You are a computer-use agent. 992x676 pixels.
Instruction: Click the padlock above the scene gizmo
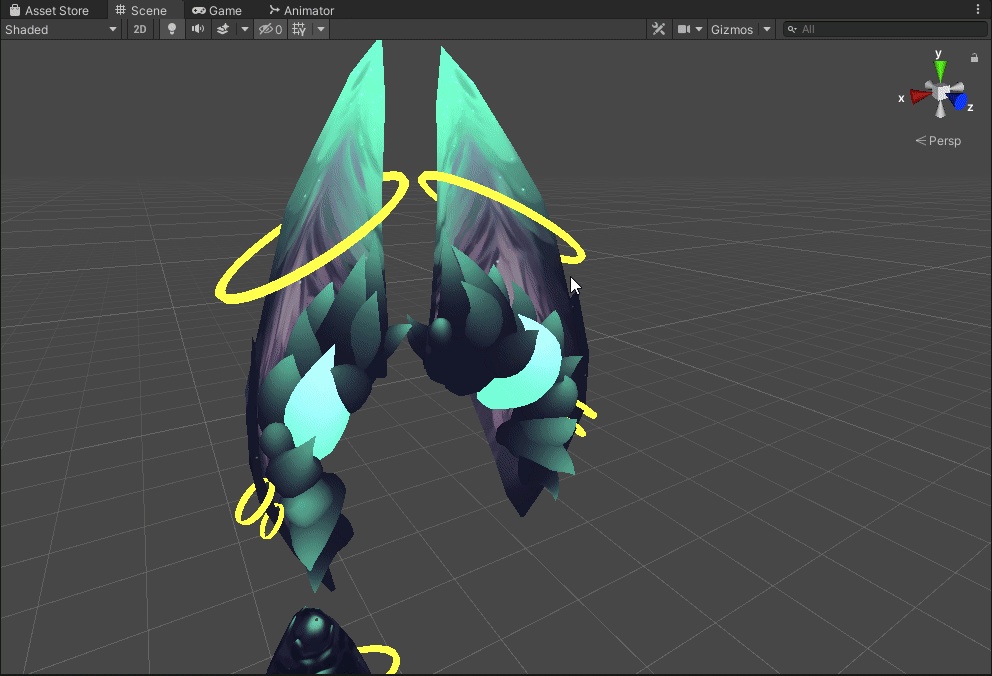[x=974, y=57]
